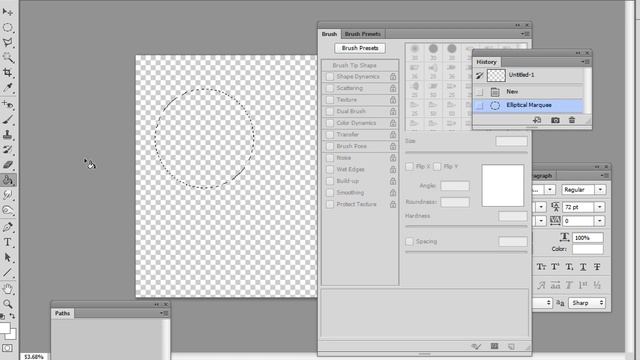Screen dimensions: 640x360
Task: Switch to the Brush Presets tab
Action: click(362, 34)
